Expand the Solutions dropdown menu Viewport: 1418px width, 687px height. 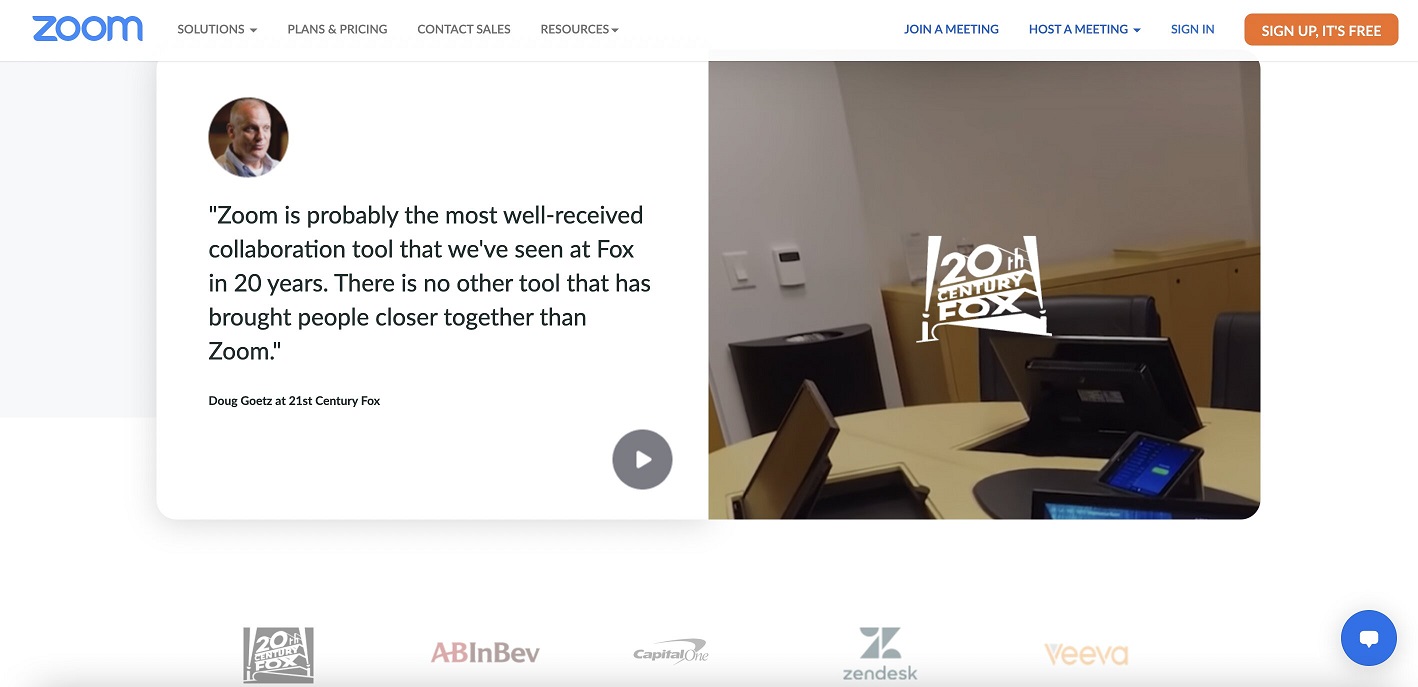217,29
